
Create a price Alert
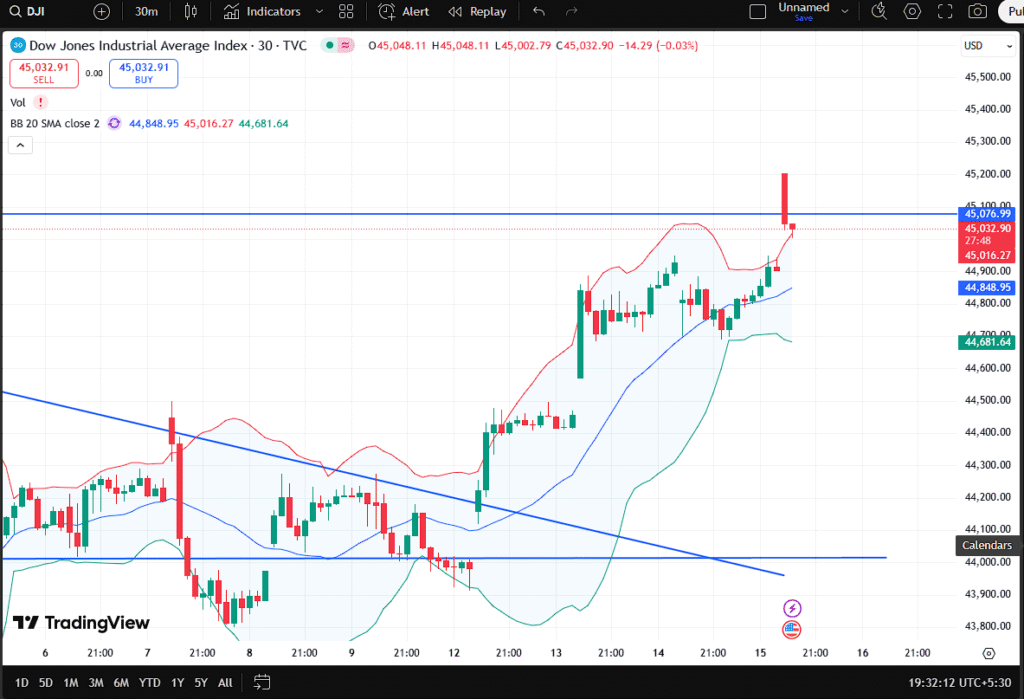point(404,12)
